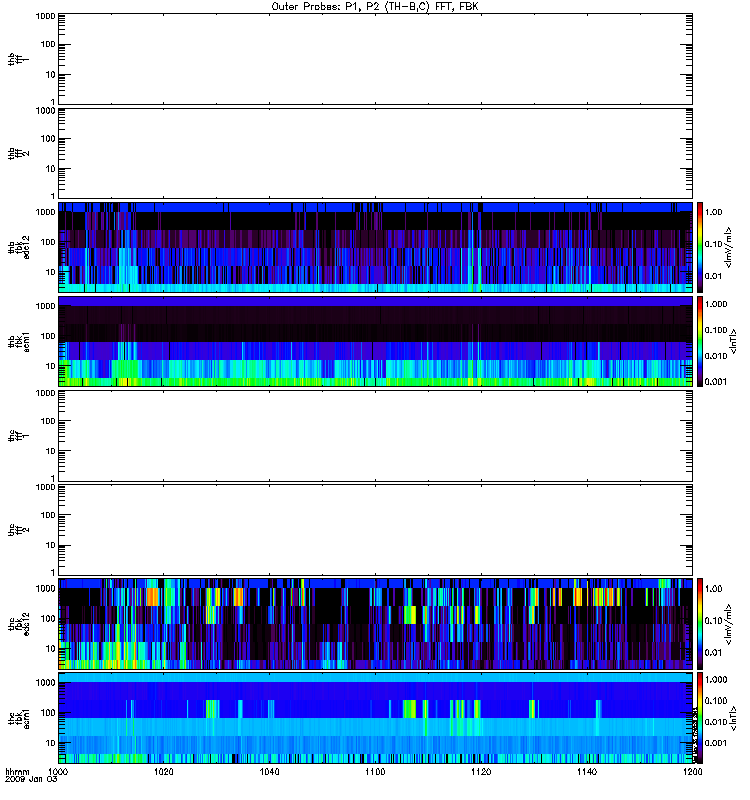Click the date label '2009 Jan 03'
Image resolution: width=750 pixels, height=800 pixels.
coord(31,780)
